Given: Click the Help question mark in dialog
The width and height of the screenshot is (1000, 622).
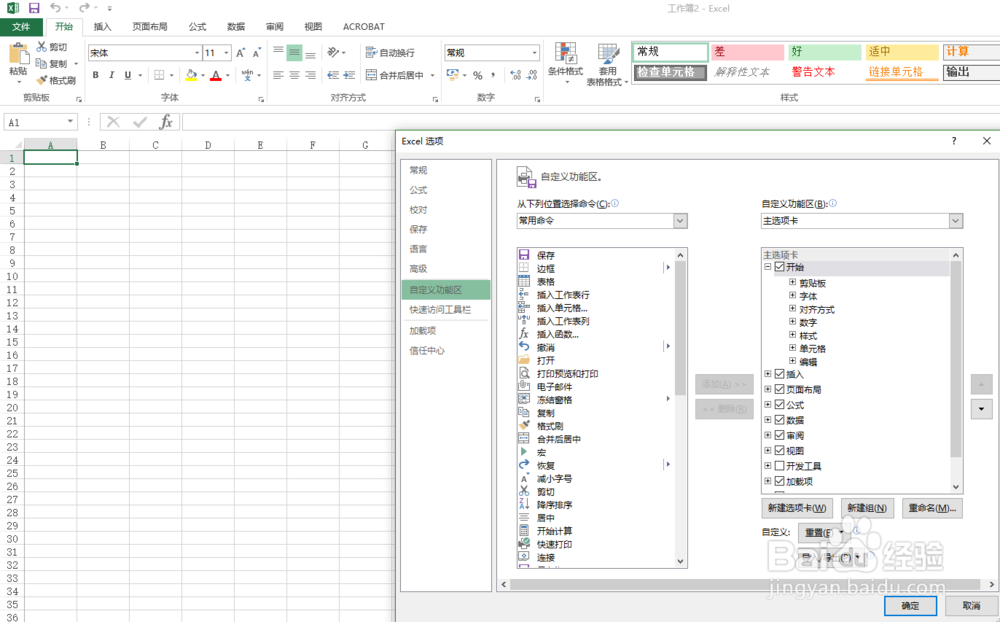Looking at the screenshot, I should [x=954, y=141].
